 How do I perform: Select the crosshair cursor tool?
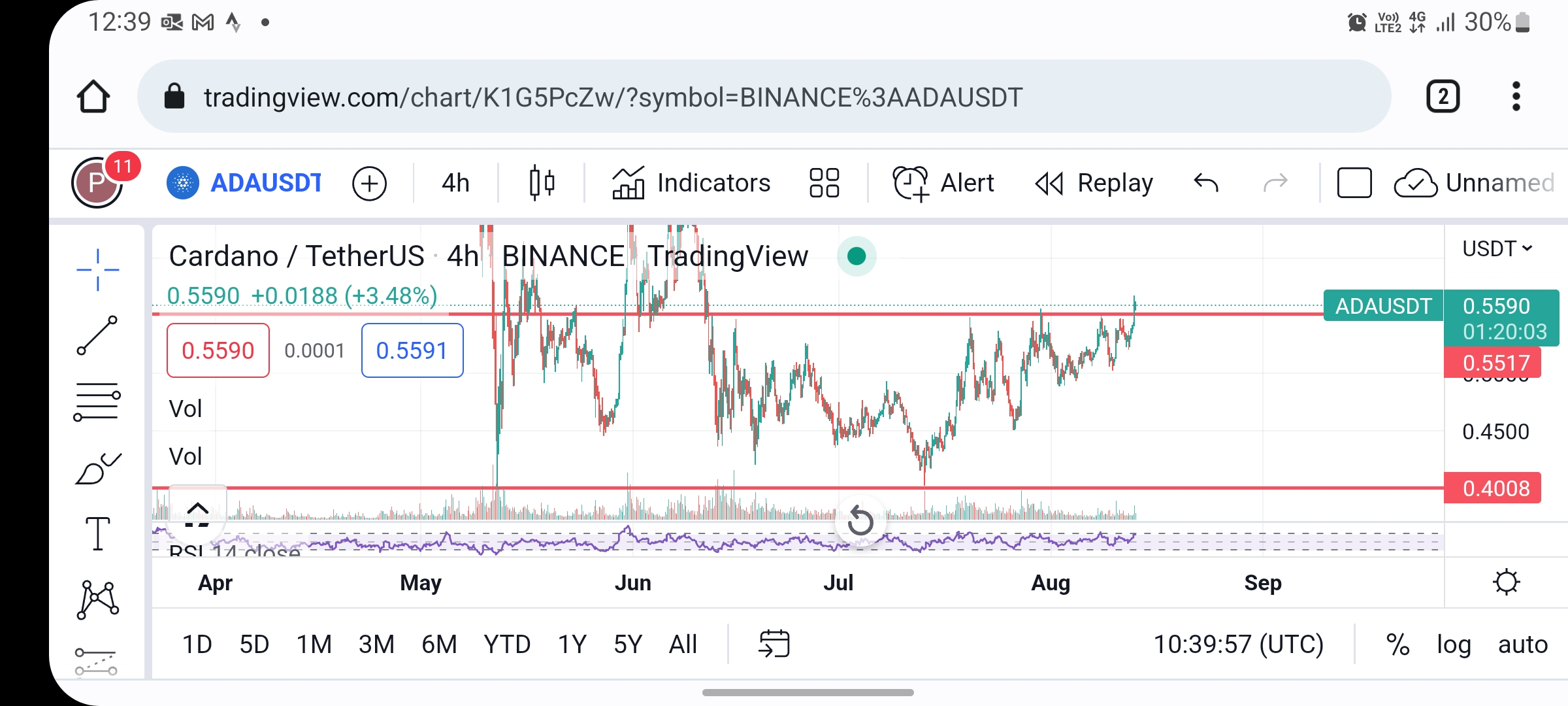(x=97, y=269)
